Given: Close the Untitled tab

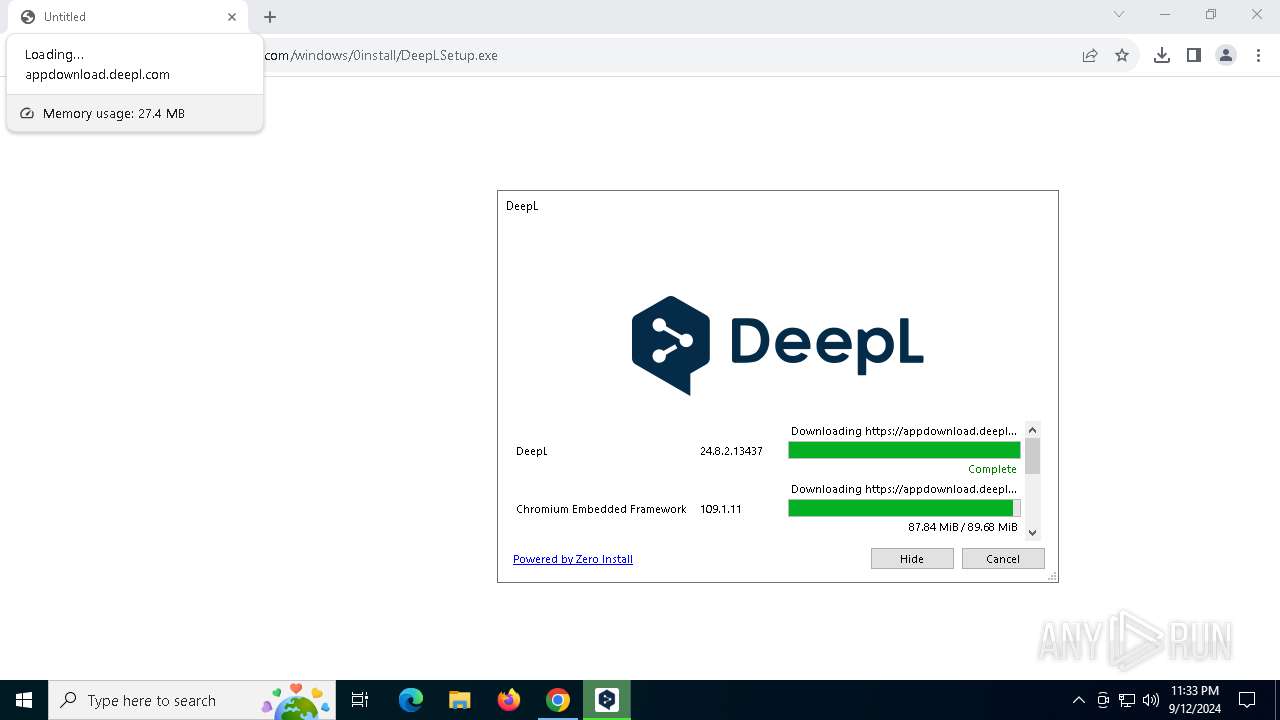Looking at the screenshot, I should [x=232, y=17].
